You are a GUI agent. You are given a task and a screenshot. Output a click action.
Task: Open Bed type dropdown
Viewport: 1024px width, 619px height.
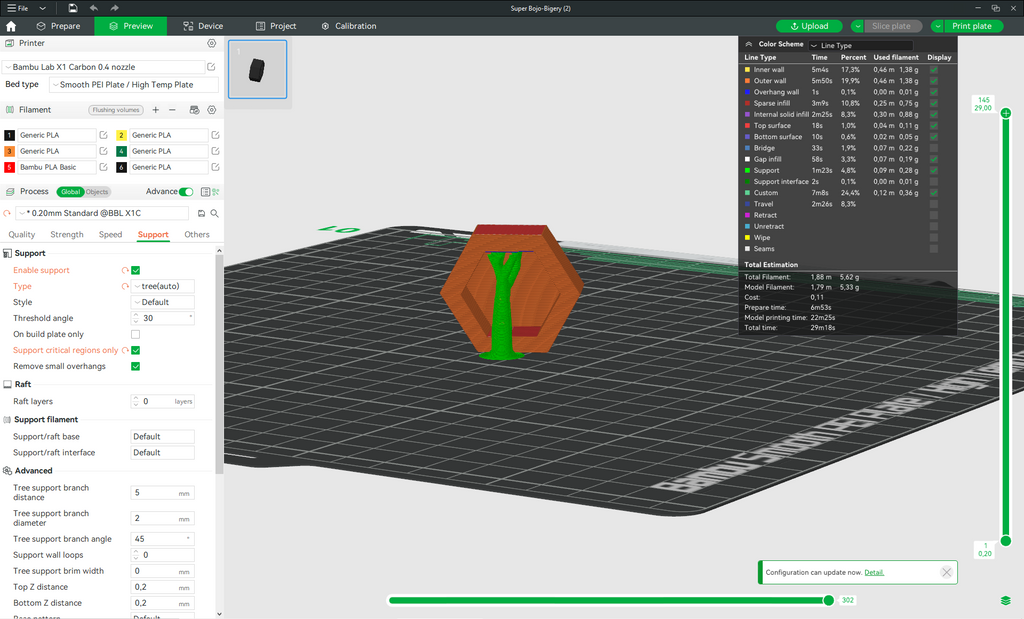point(134,84)
